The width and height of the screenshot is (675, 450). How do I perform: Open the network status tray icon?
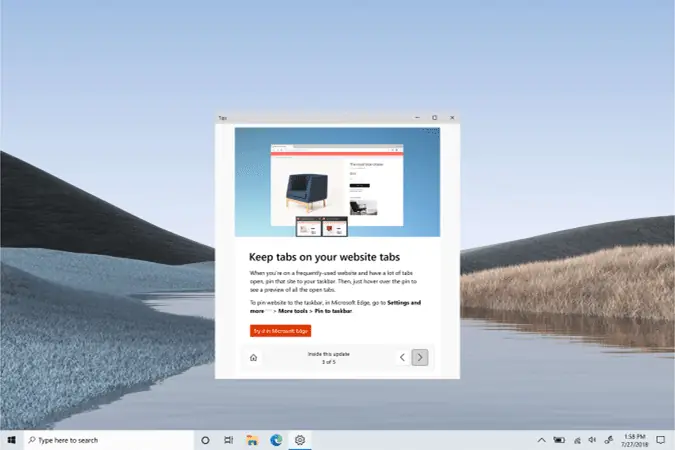pos(577,440)
